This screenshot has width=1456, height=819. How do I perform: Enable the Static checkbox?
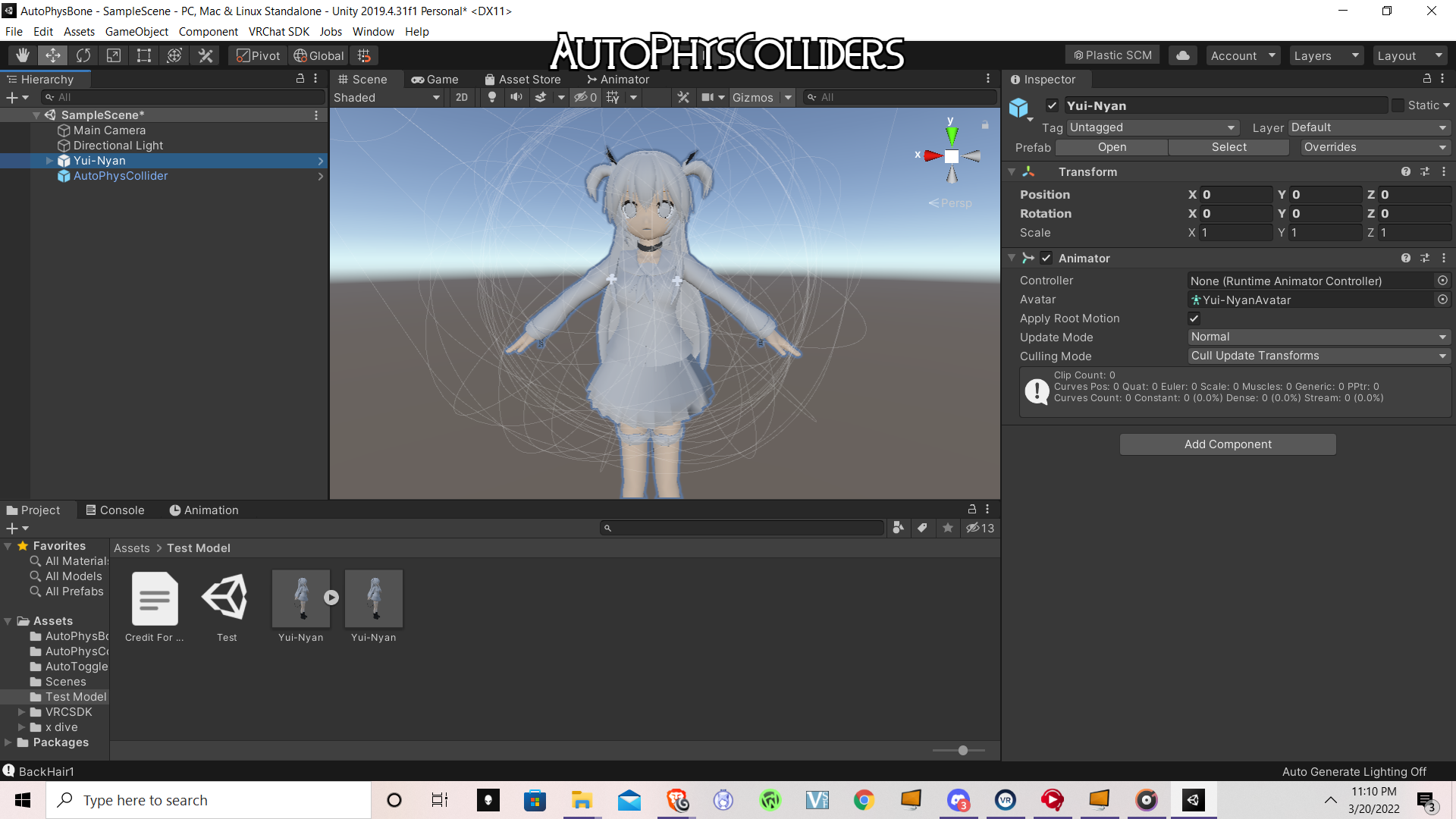[x=1398, y=105]
